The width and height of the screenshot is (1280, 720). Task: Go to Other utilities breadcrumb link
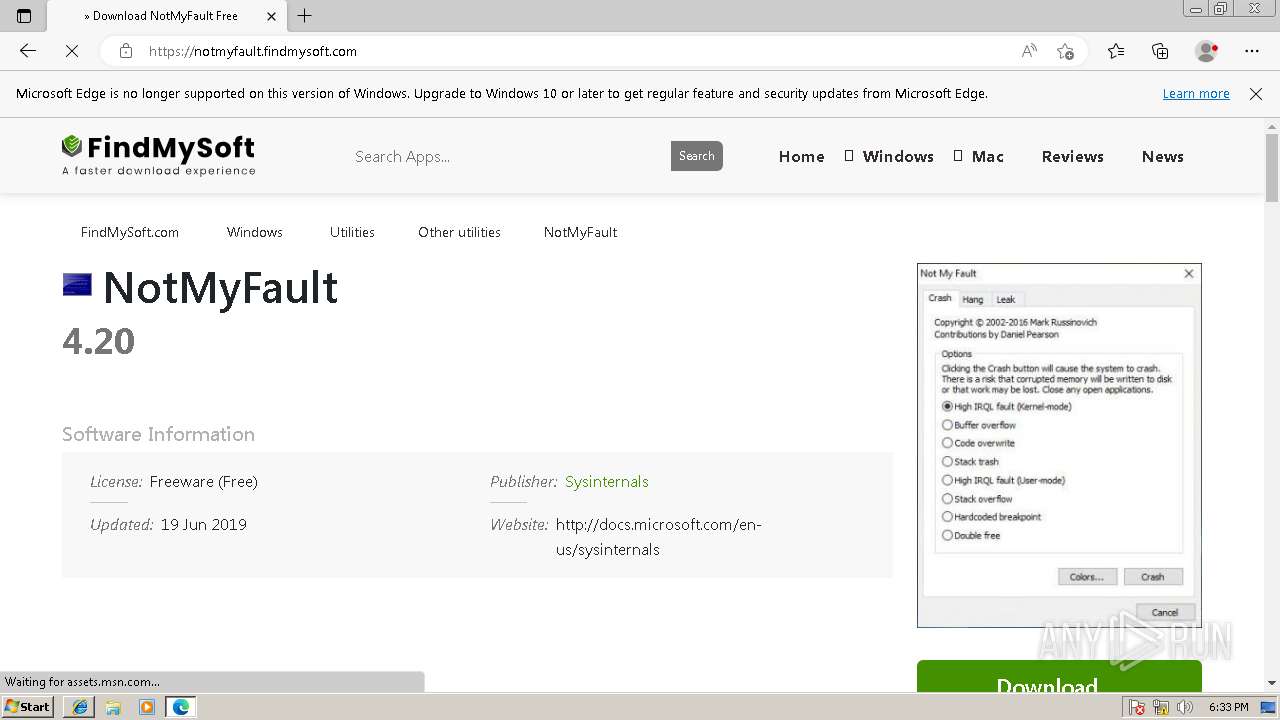(459, 232)
